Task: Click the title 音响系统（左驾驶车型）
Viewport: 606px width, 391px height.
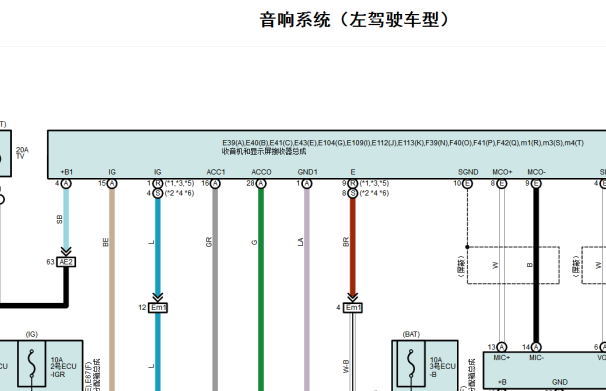Action: [x=354, y=20]
